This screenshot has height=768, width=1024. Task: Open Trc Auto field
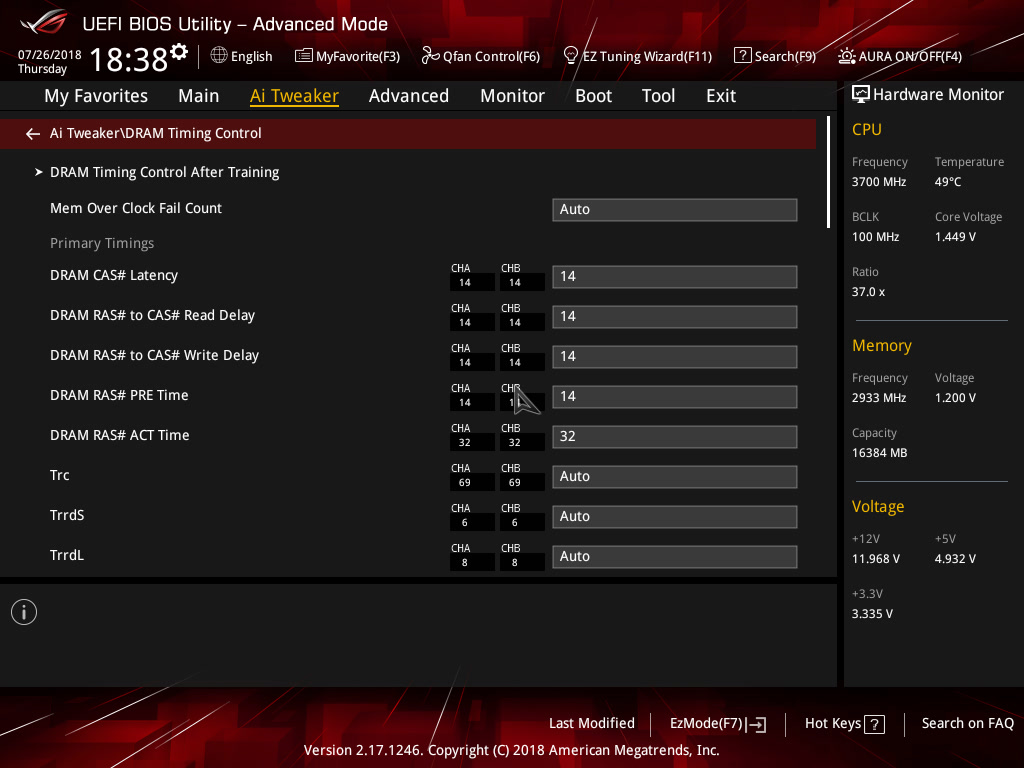pyautogui.click(x=675, y=477)
